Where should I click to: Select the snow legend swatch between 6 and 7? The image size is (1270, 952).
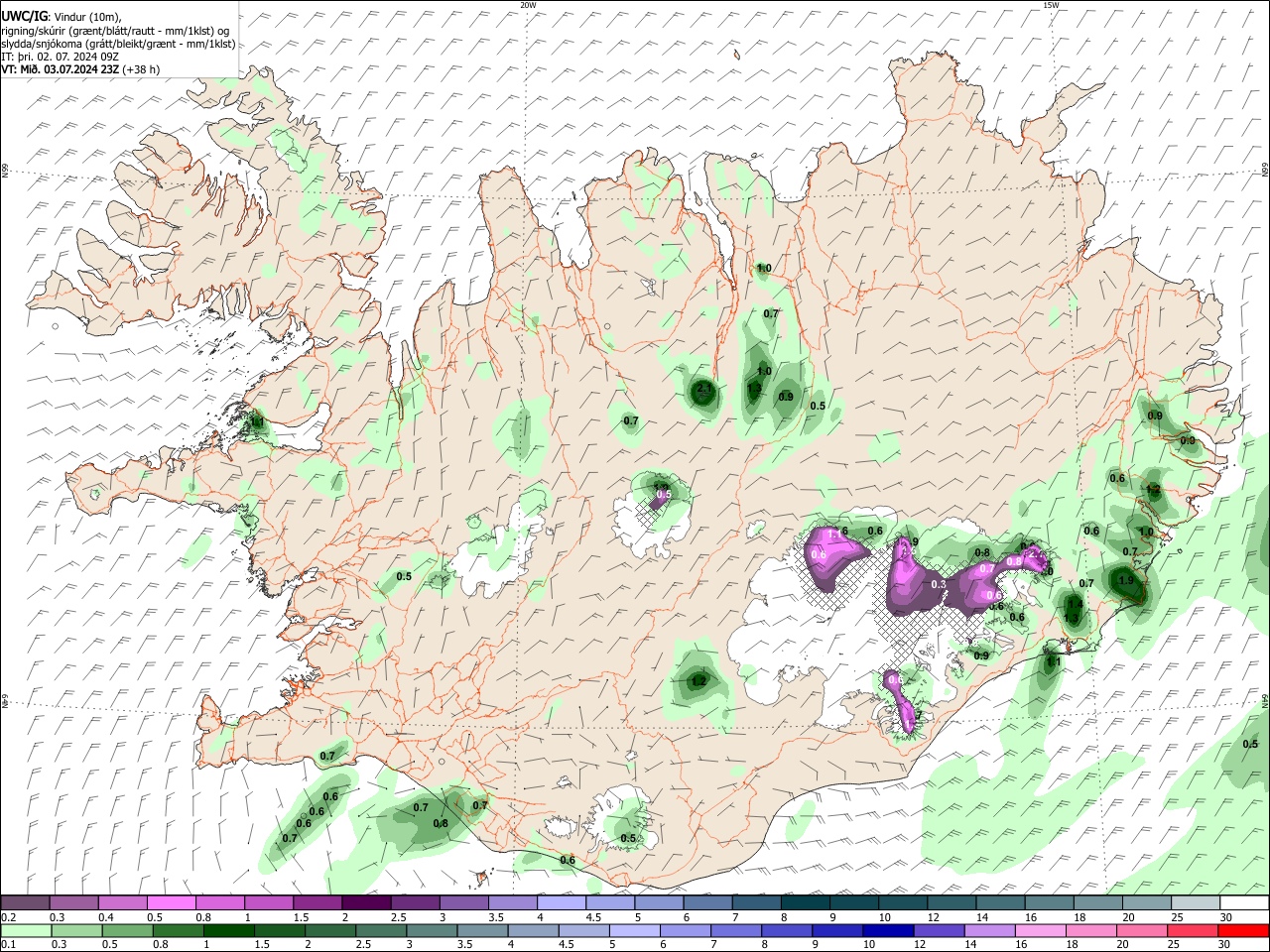point(707,903)
